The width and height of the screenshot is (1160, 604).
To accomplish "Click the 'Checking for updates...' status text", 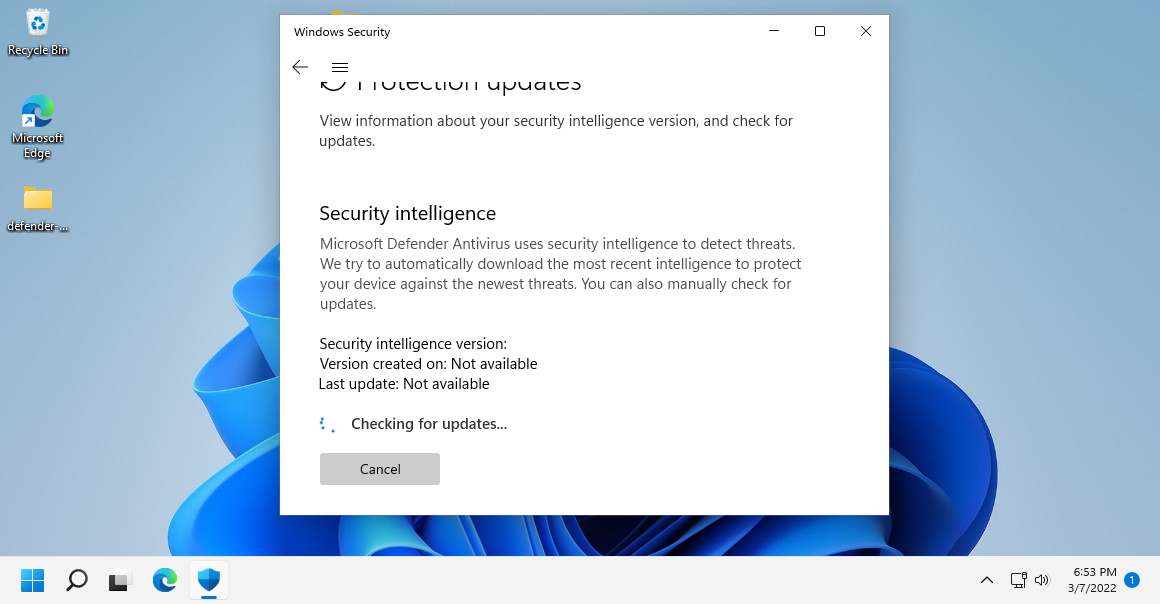I will click(x=429, y=424).
